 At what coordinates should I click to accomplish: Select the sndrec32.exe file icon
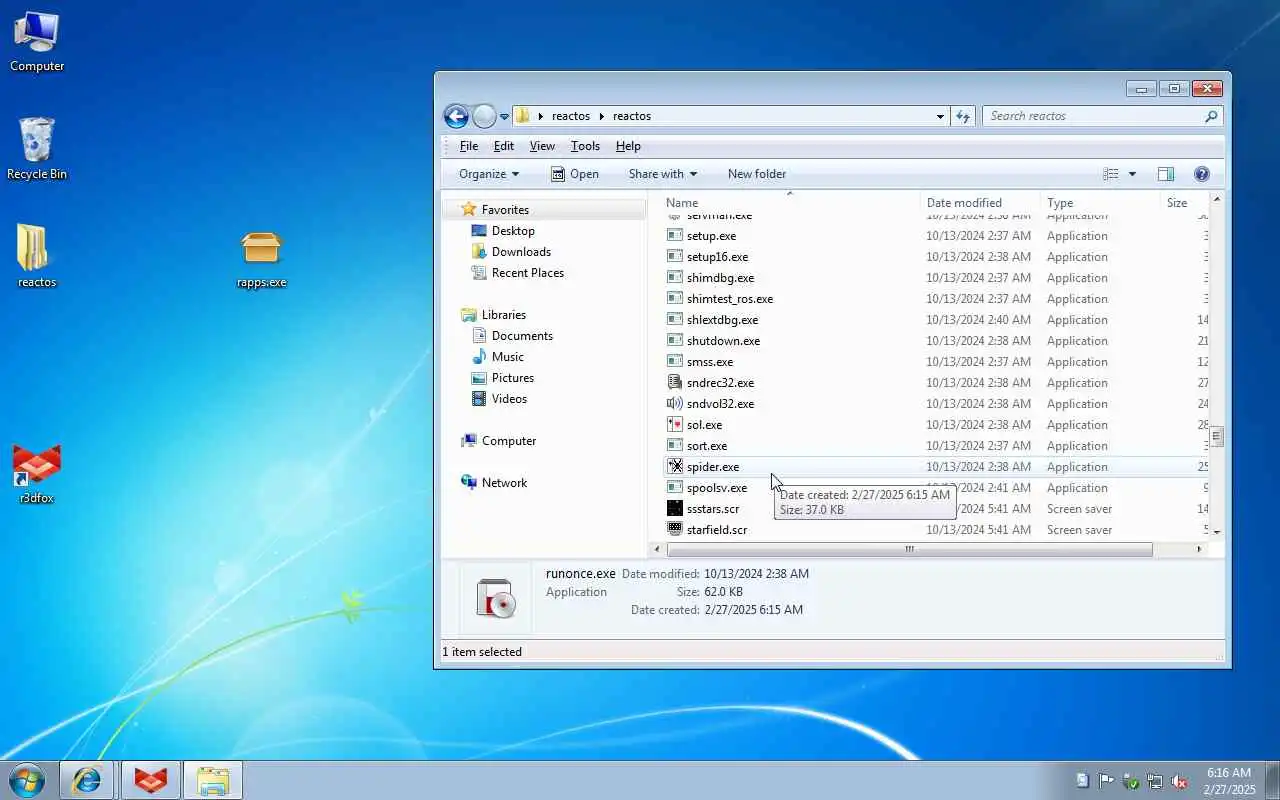[675, 383]
